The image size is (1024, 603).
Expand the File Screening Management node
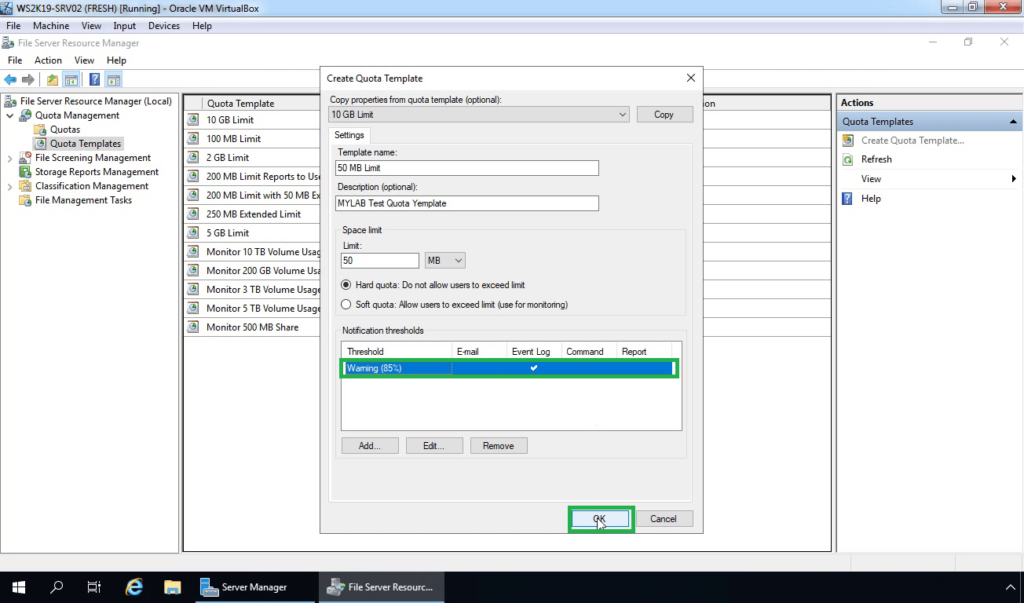(x=10, y=158)
